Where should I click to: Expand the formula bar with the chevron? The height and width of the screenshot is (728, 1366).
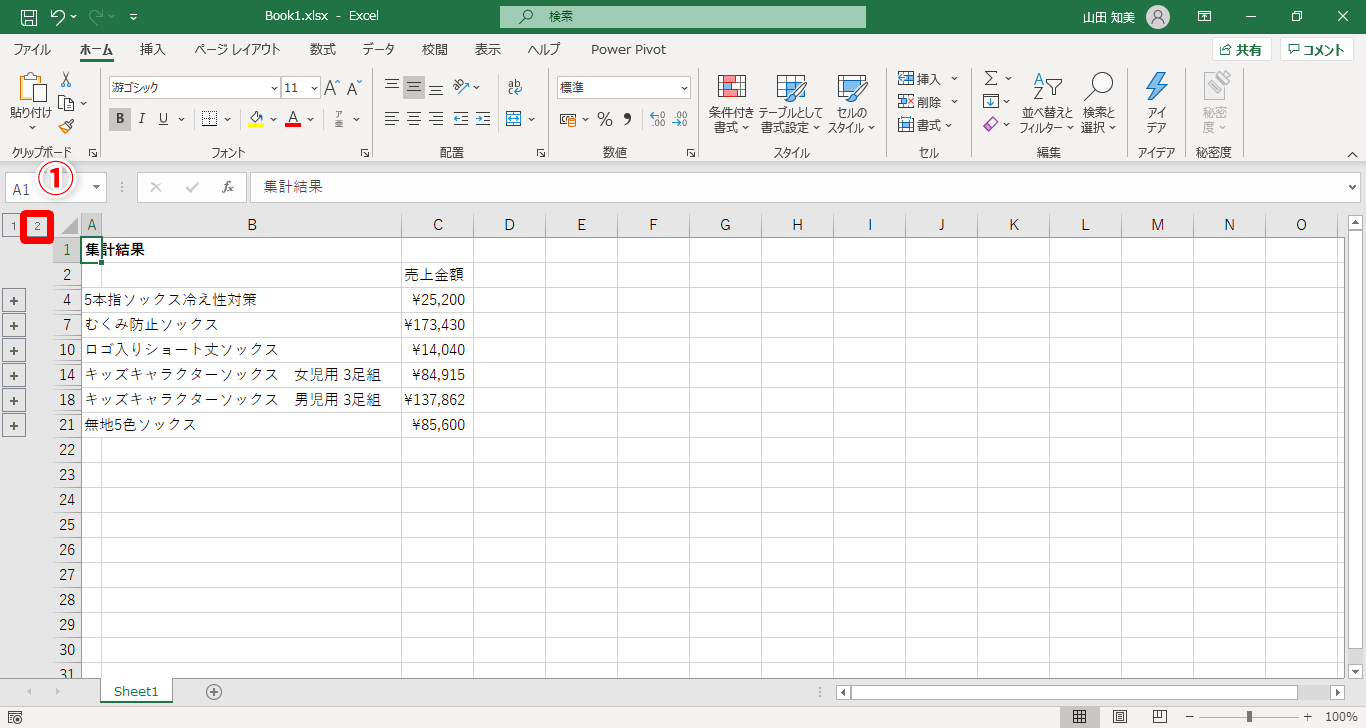click(1353, 187)
